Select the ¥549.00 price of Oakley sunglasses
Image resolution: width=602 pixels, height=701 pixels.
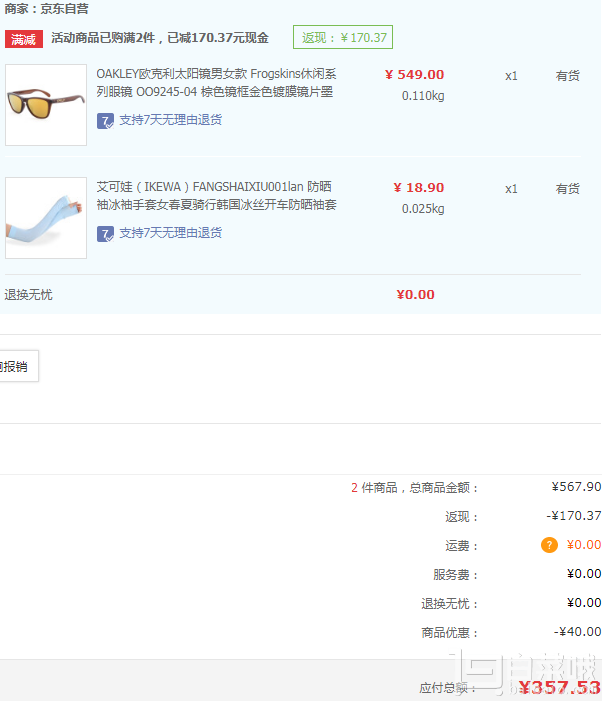click(414, 75)
